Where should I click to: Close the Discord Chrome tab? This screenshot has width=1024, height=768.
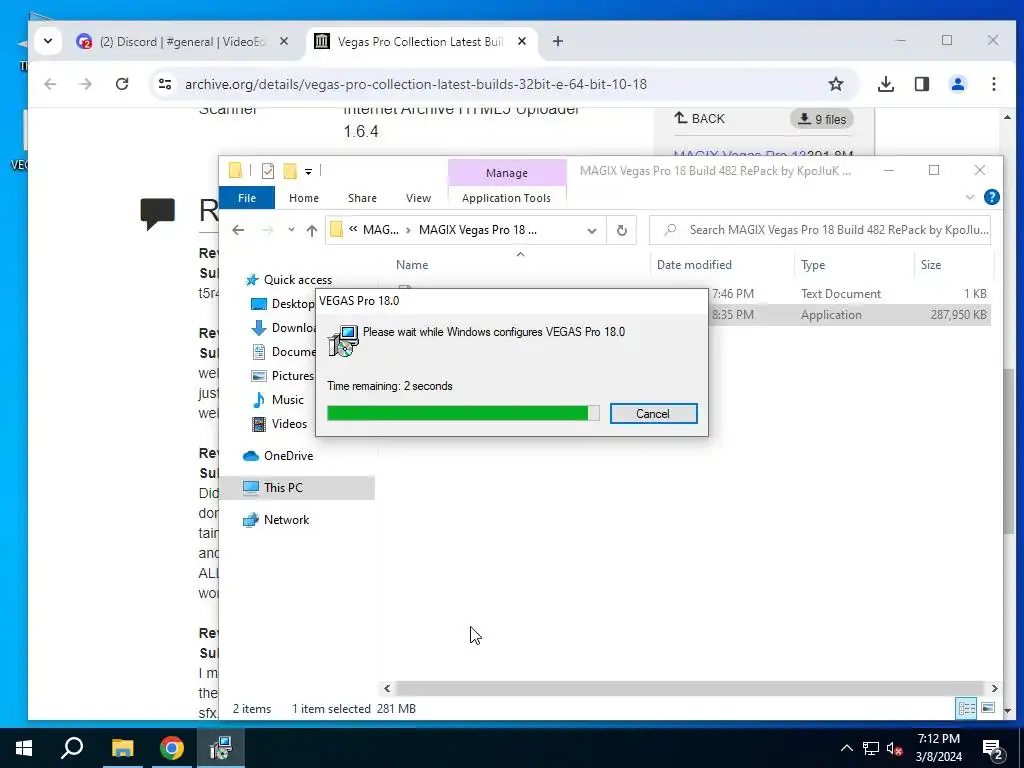284,41
